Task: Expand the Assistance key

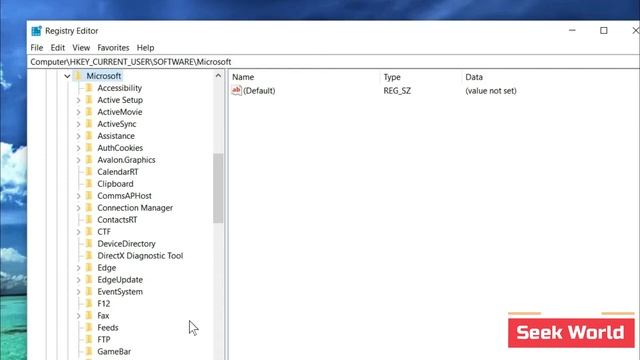Action: pyautogui.click(x=78, y=136)
